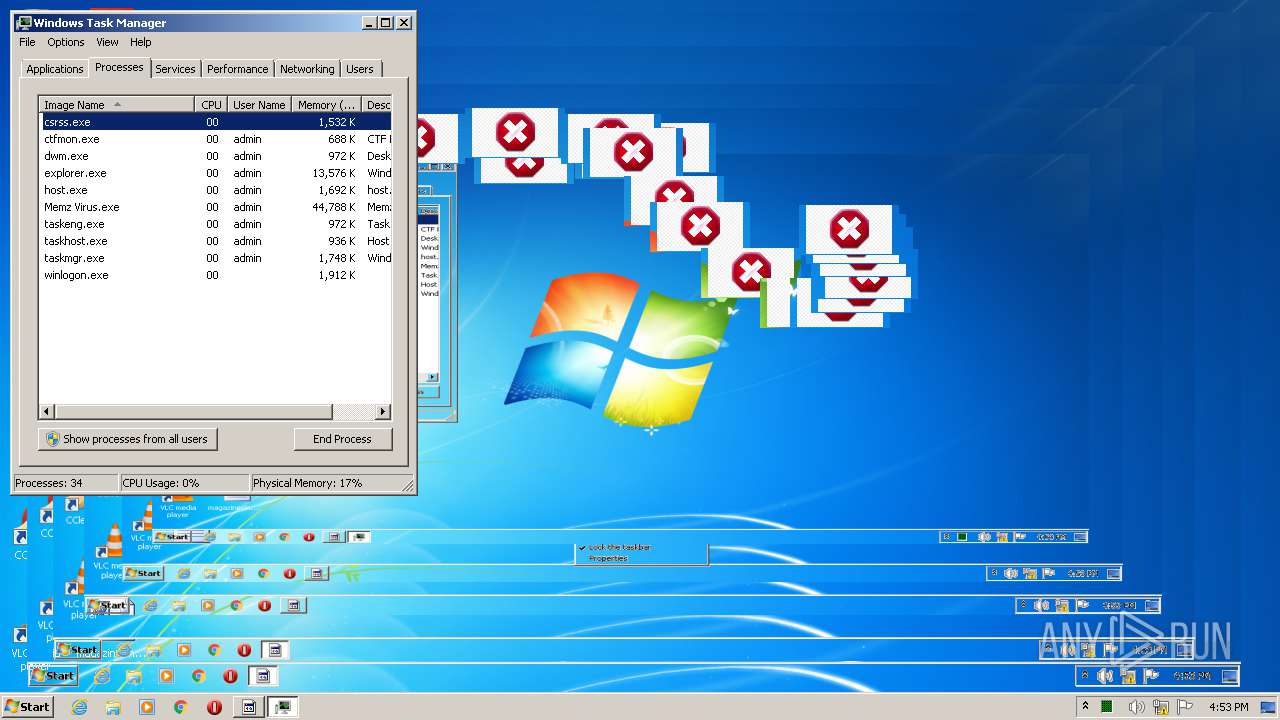Open the Action Center flag icon
This screenshot has width=1280, height=720.
pyautogui.click(x=1187, y=707)
